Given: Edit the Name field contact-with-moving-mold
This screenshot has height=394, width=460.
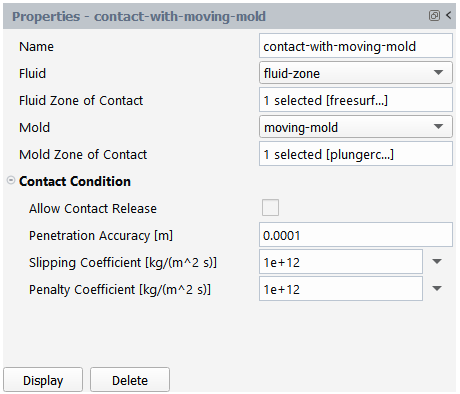Looking at the screenshot, I should [356, 46].
